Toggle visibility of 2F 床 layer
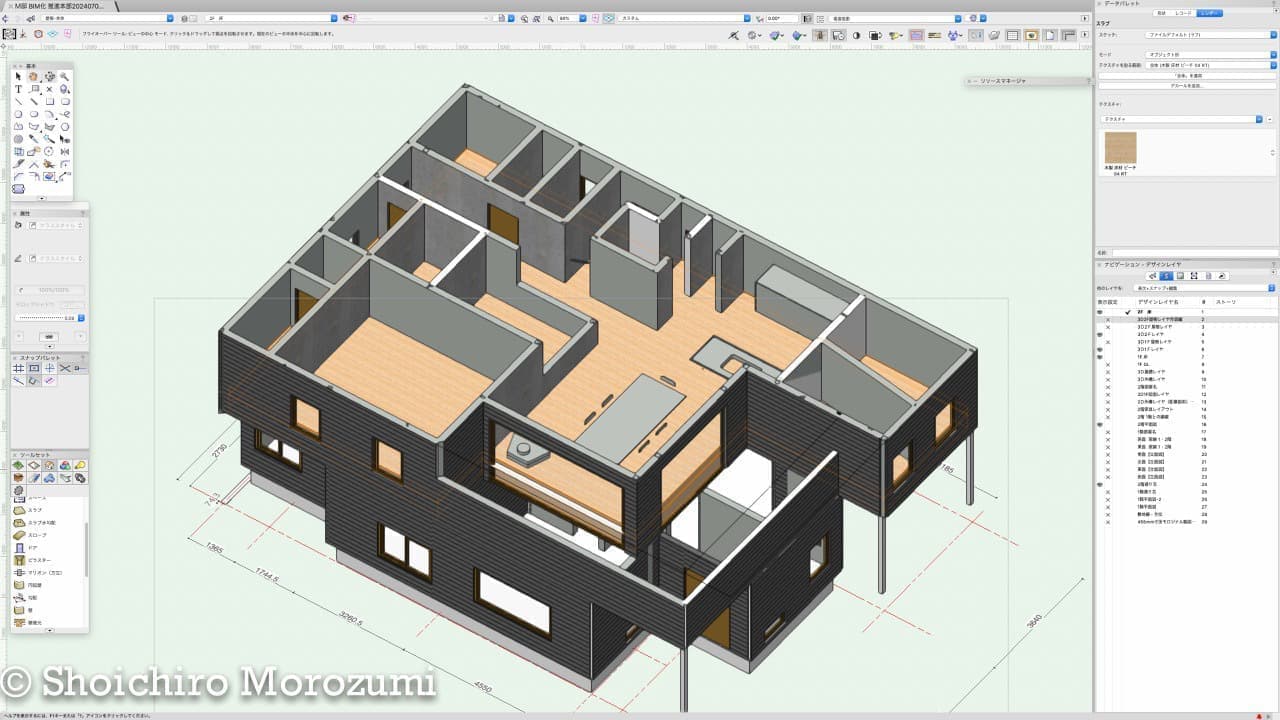Viewport: 1280px width, 720px height. pos(1100,313)
